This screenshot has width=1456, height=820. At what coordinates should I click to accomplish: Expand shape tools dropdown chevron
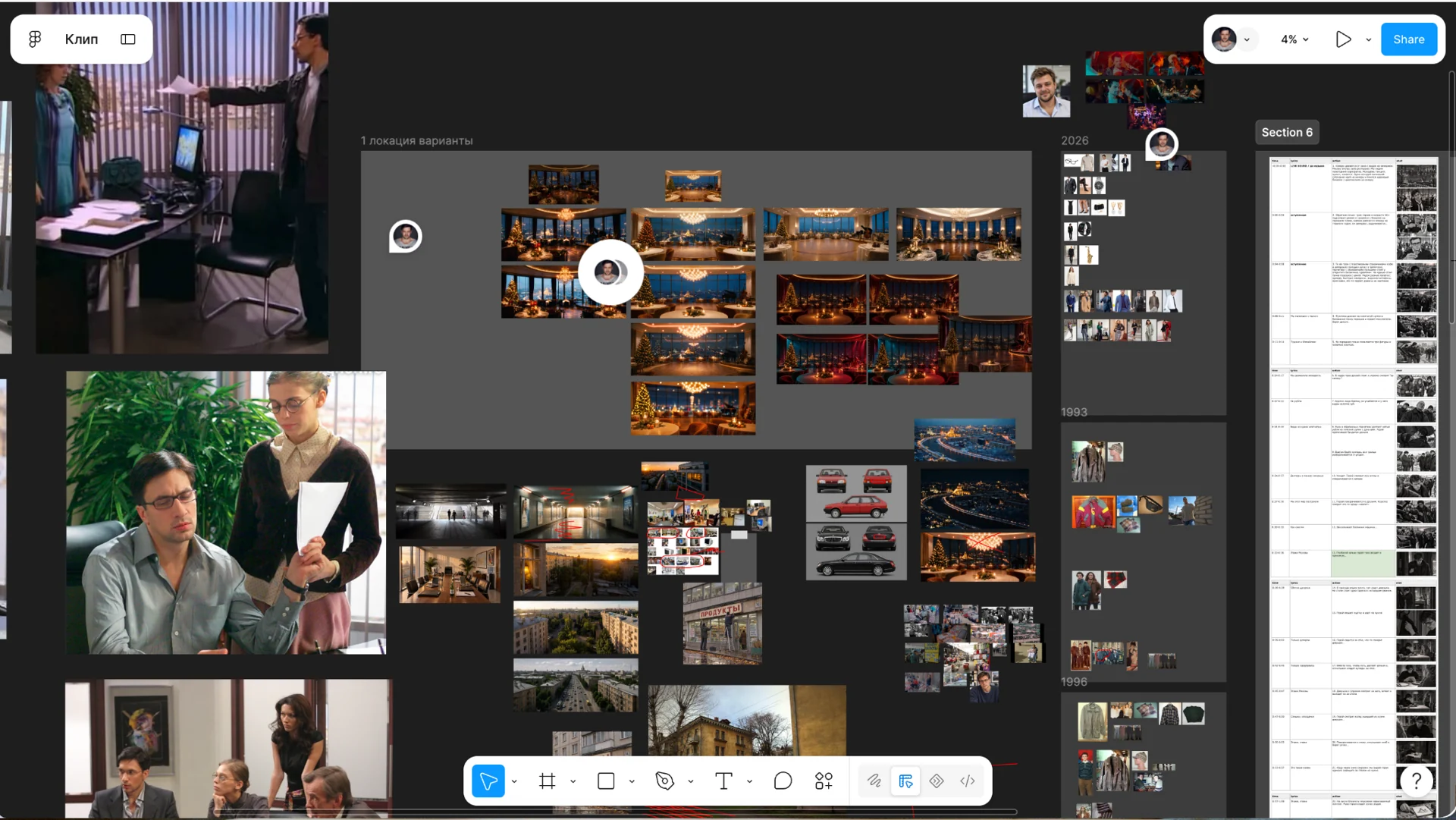pyautogui.click(x=632, y=781)
